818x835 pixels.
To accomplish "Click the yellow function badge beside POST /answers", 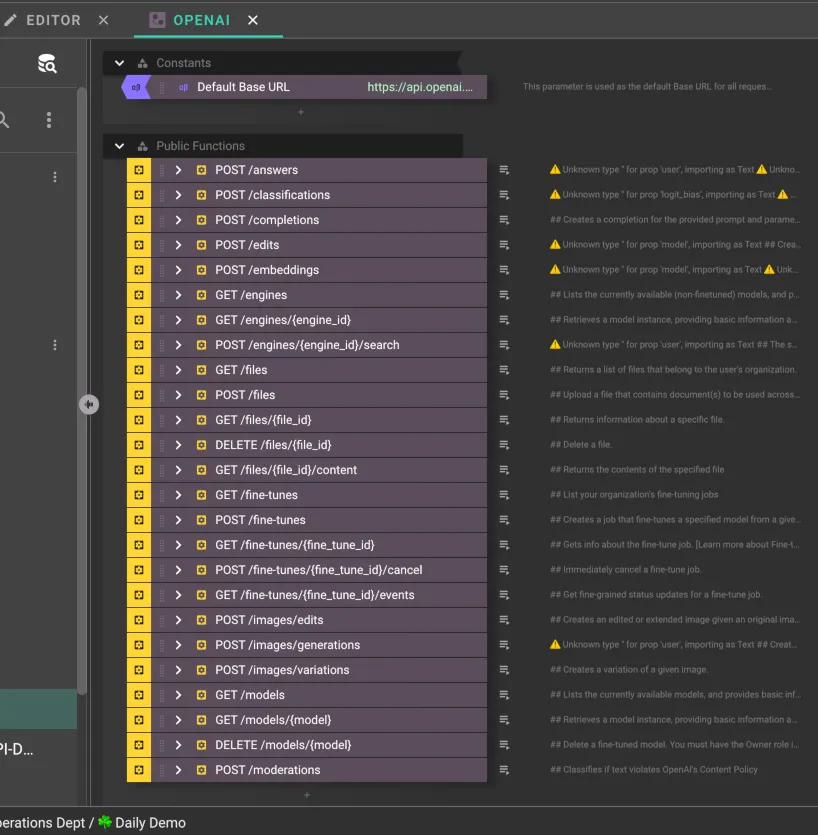I will [138, 170].
